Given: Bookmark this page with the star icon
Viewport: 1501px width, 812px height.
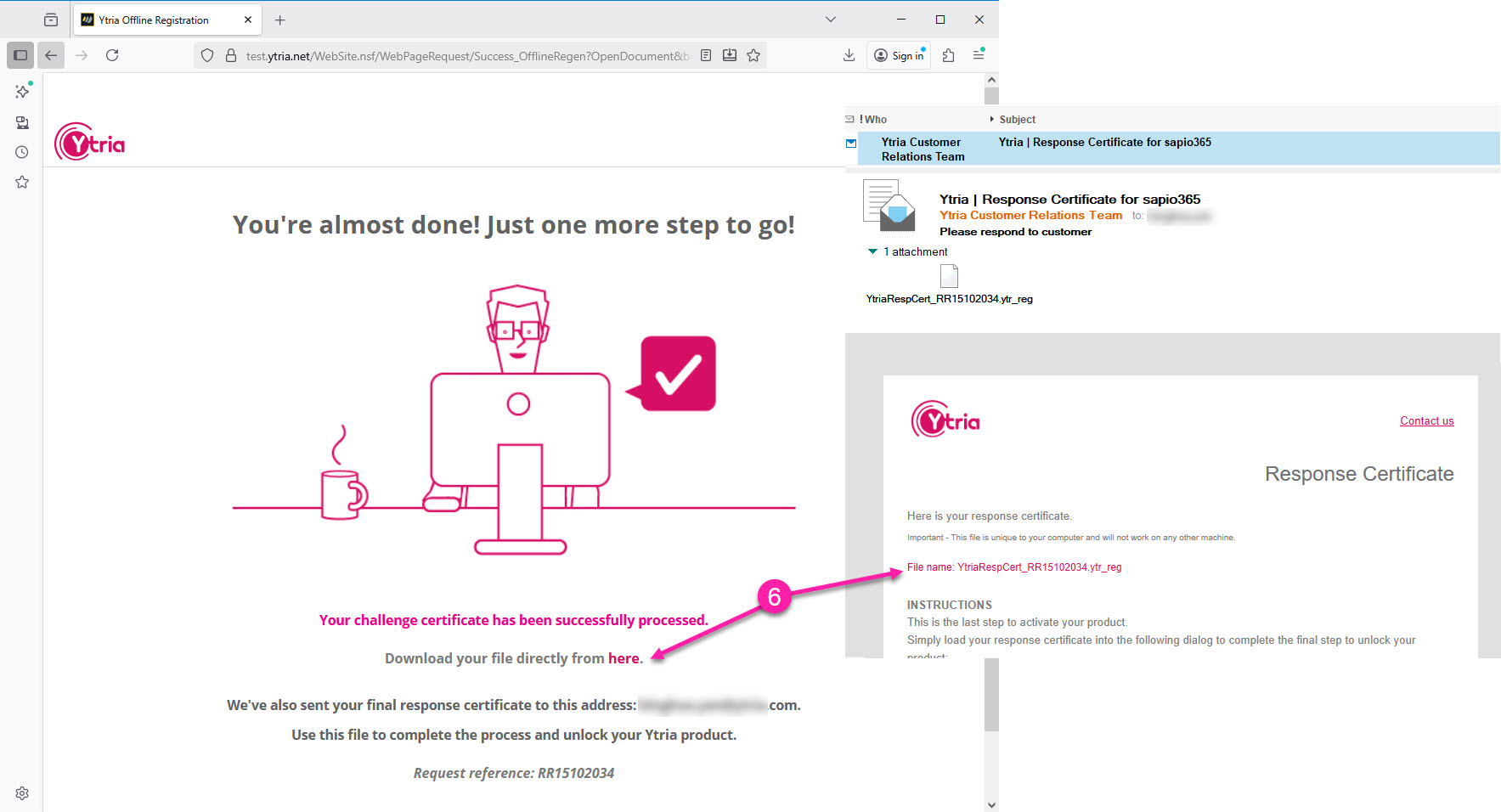Looking at the screenshot, I should (753, 55).
